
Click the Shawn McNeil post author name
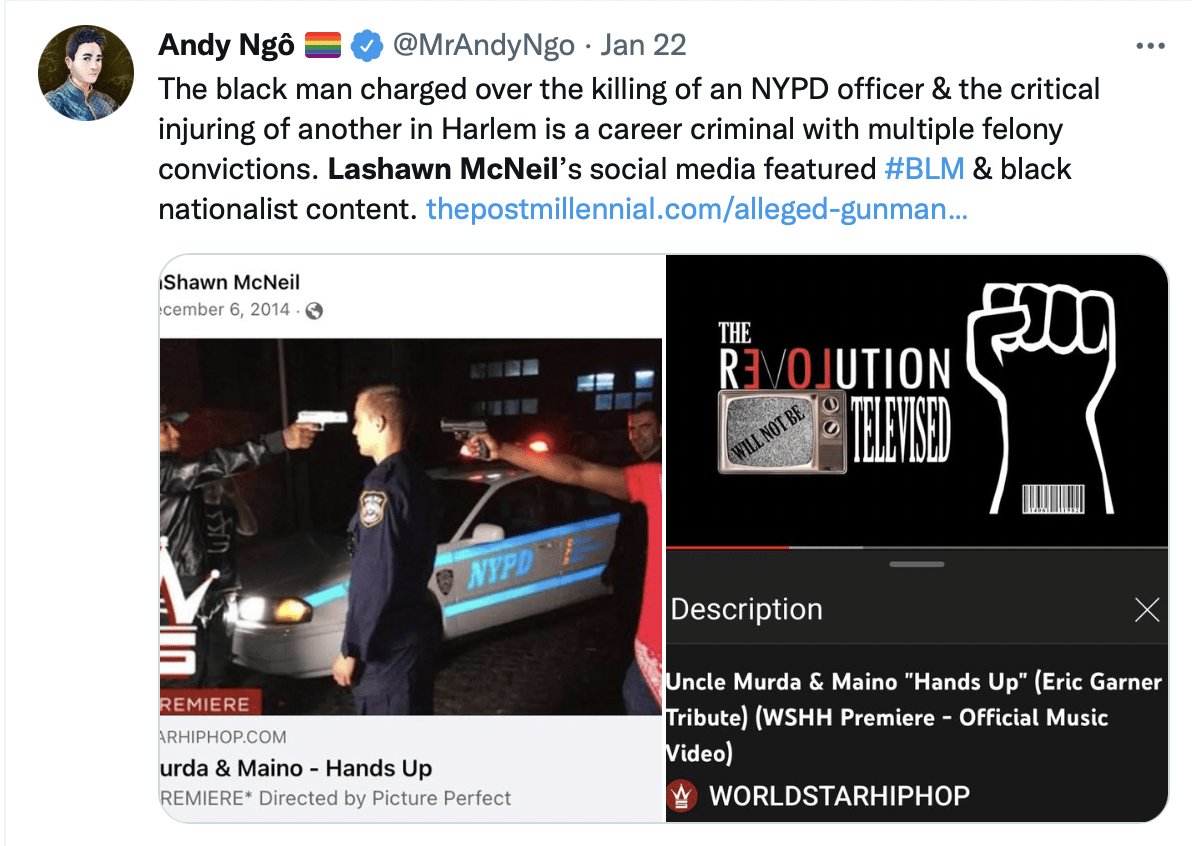230,282
